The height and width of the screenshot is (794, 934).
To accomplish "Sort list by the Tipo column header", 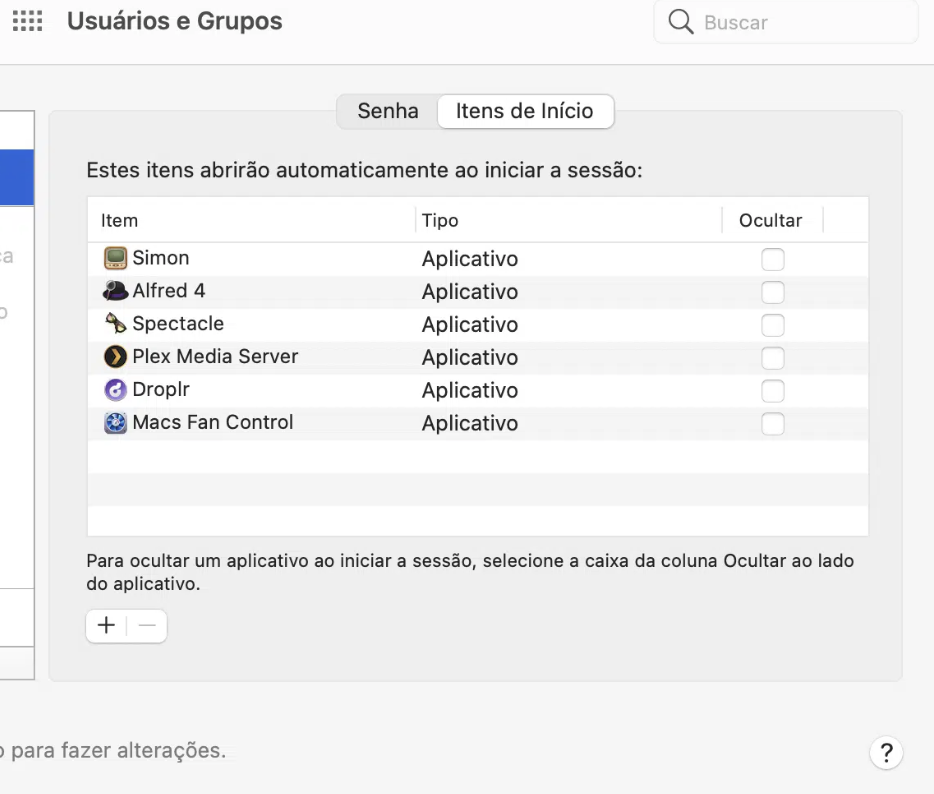I will click(x=440, y=220).
